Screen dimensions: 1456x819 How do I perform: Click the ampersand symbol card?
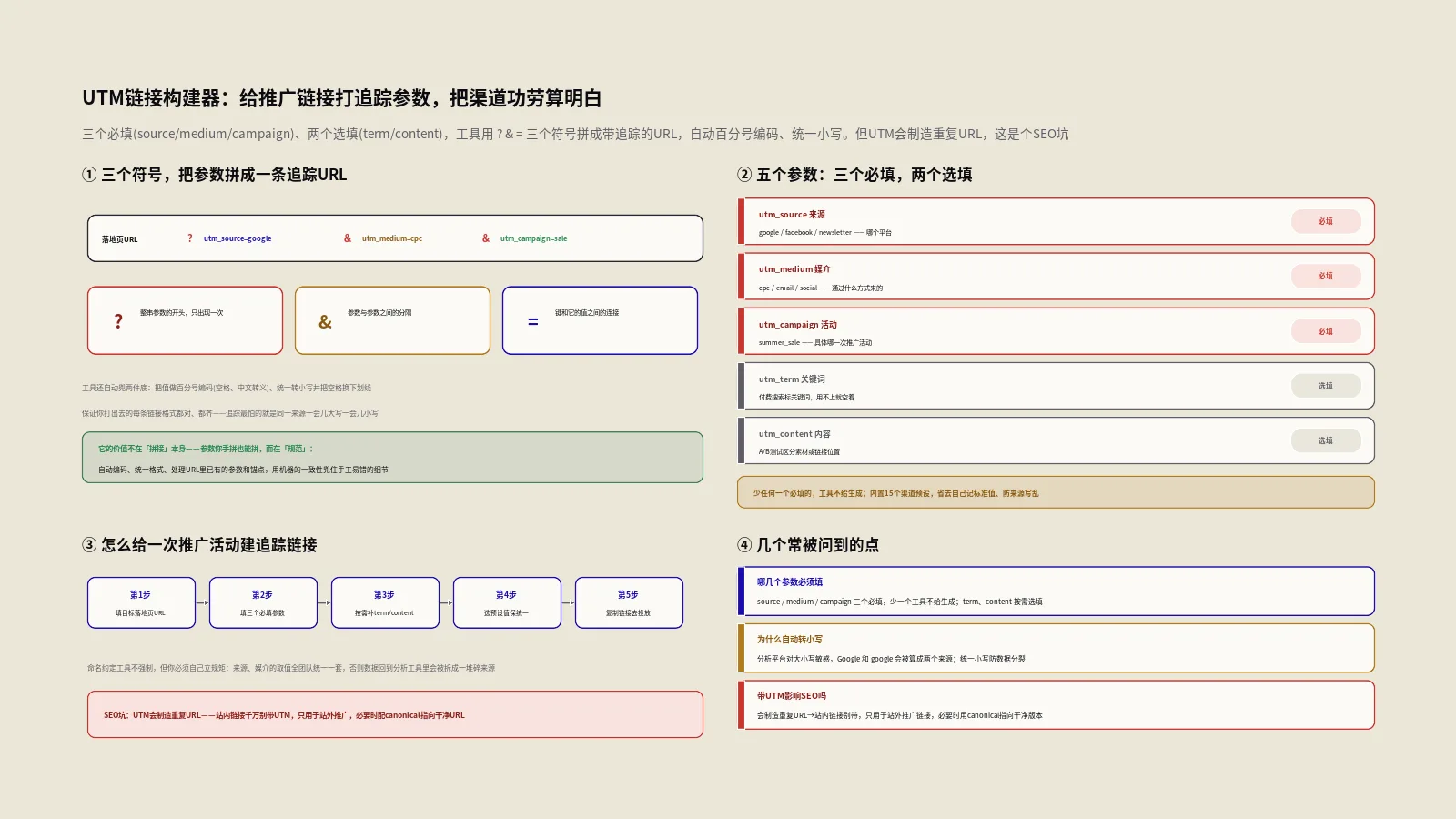392,320
